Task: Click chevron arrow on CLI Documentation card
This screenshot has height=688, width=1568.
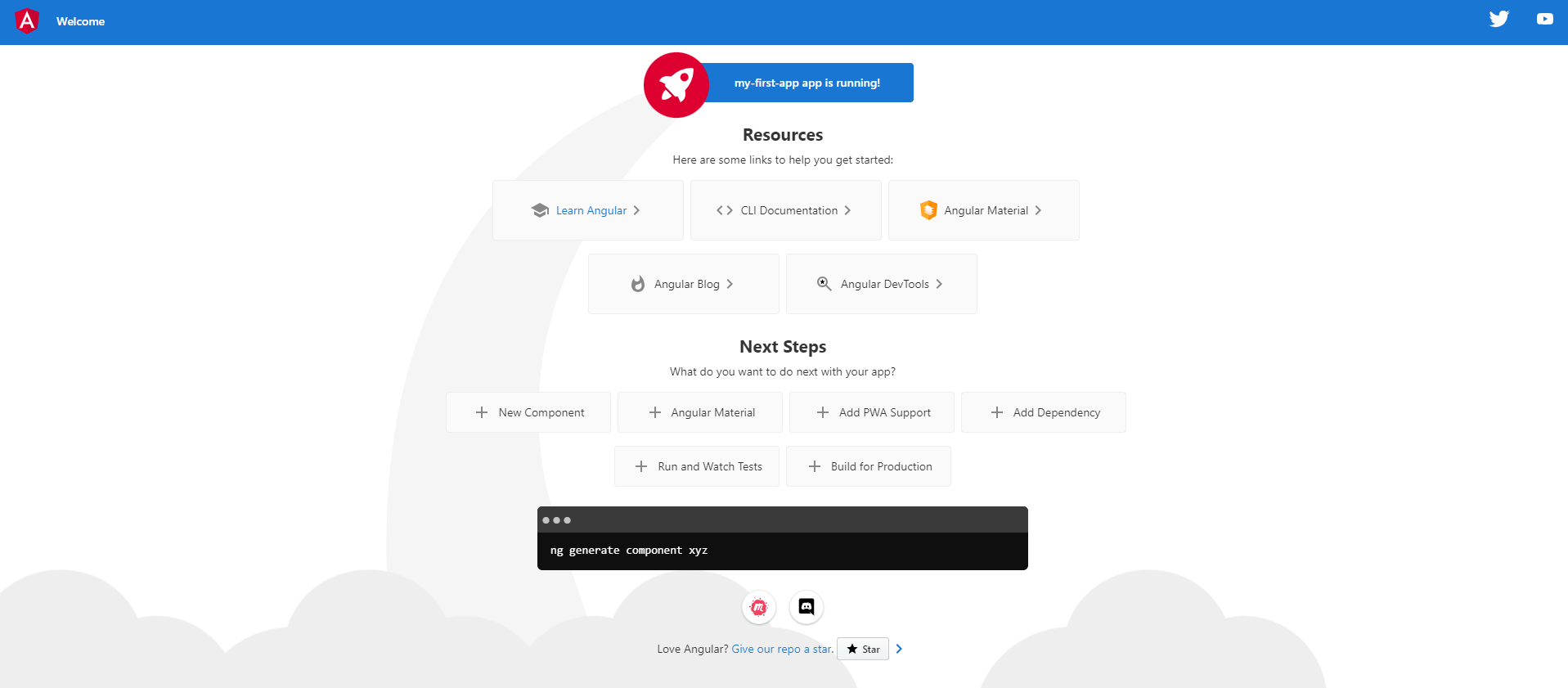Action: pos(847,210)
